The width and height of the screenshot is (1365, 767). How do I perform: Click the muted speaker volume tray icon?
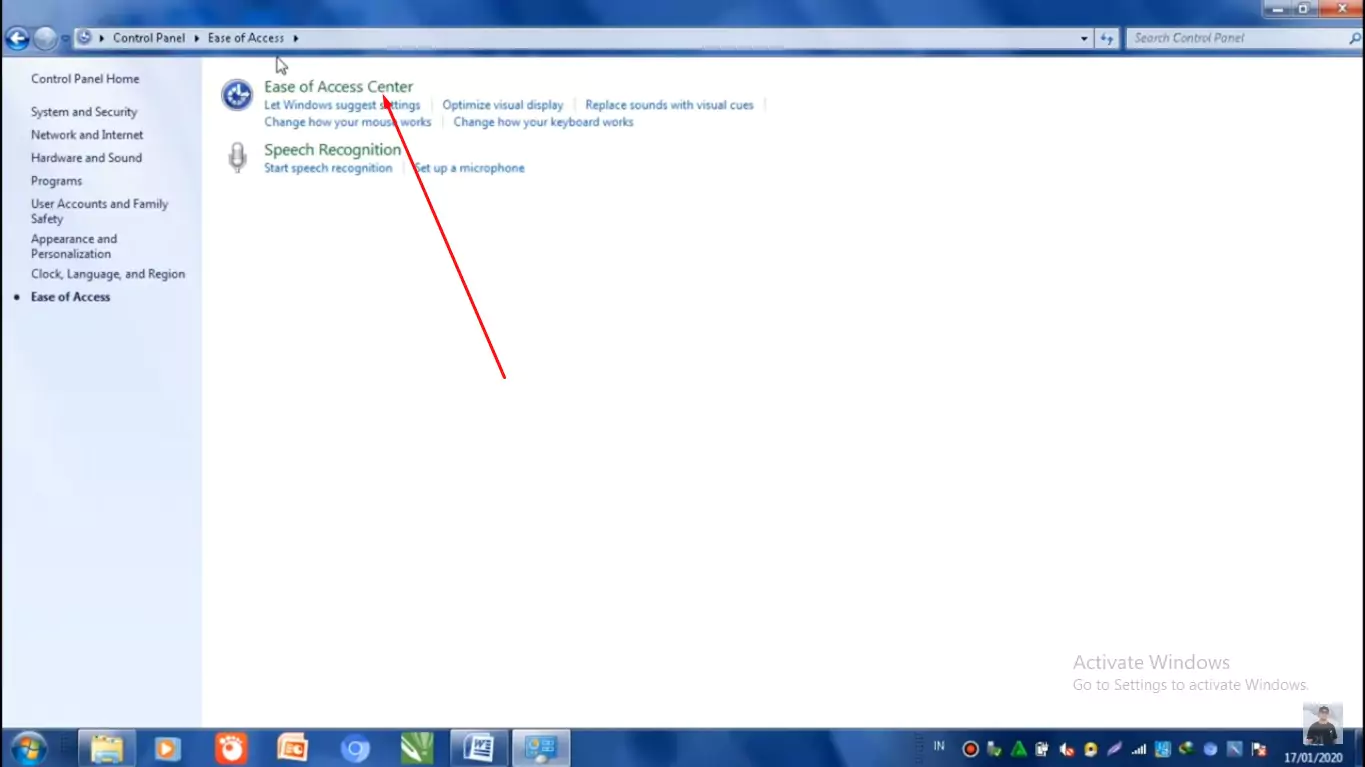coord(1066,750)
